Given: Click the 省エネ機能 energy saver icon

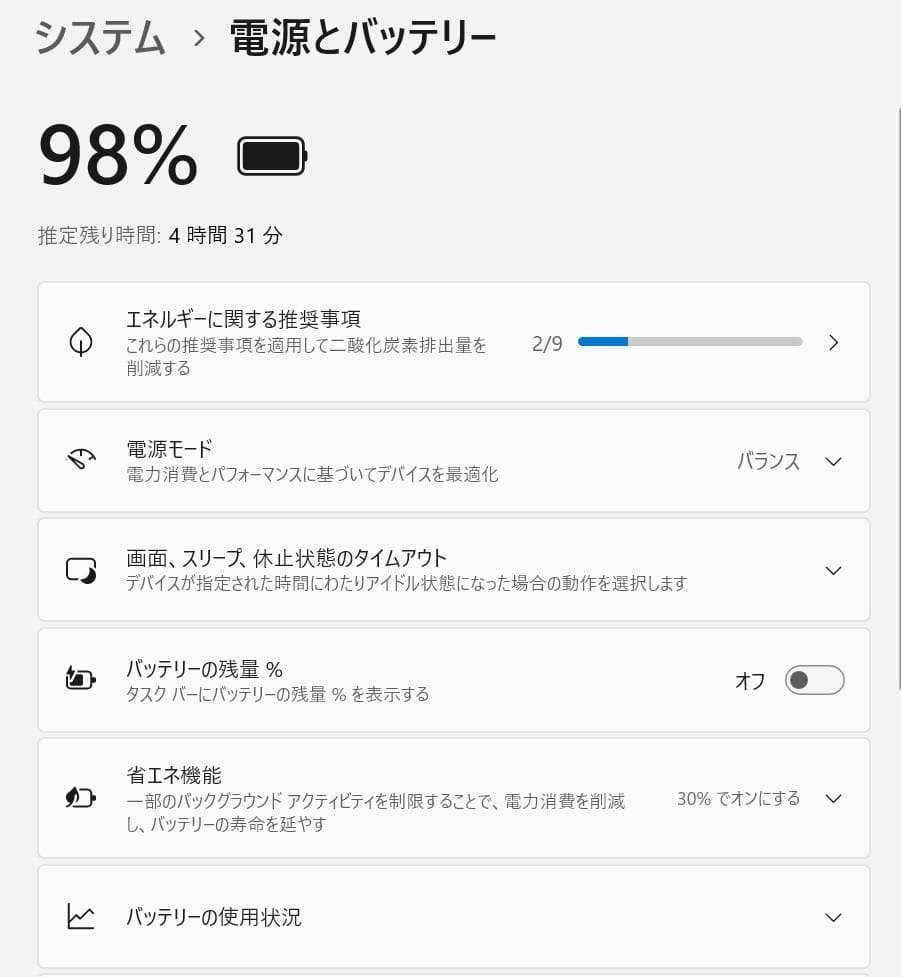Looking at the screenshot, I should (x=80, y=798).
